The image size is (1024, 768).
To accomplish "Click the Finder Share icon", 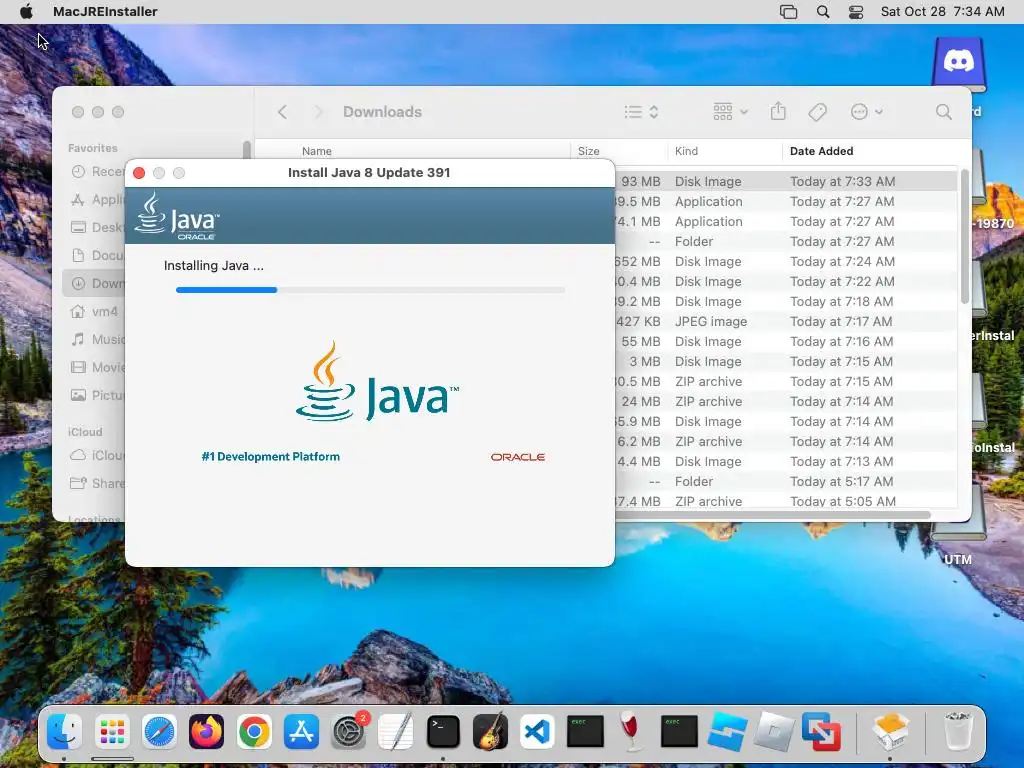I will [x=778, y=112].
